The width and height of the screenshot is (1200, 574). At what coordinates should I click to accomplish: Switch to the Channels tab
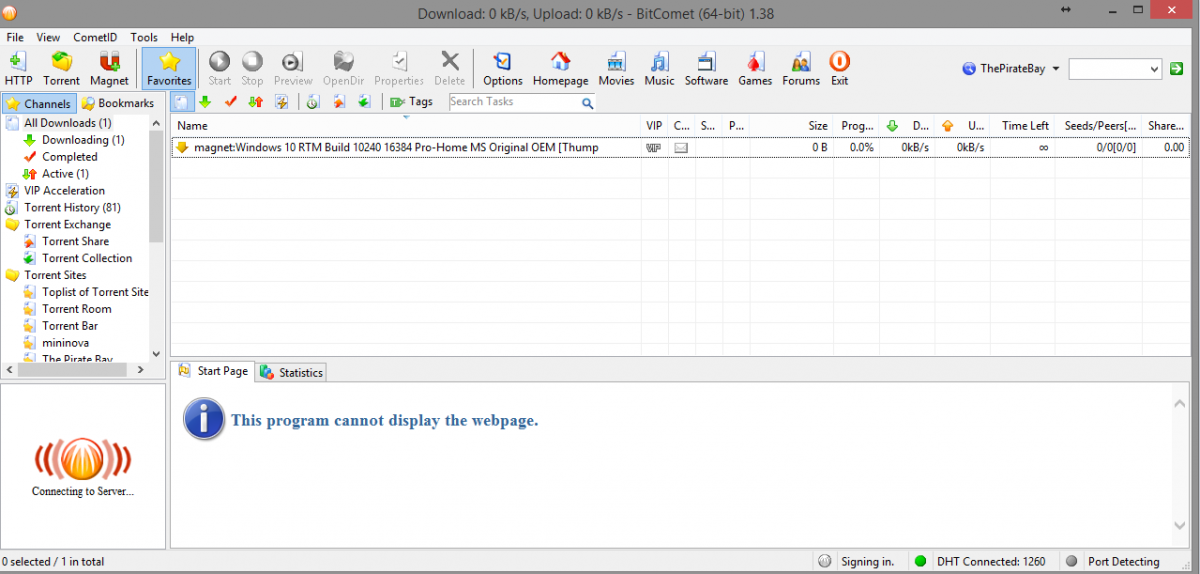click(x=39, y=103)
